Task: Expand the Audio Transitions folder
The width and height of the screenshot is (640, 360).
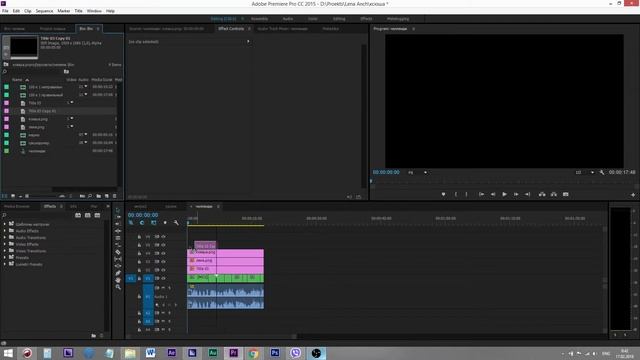Action: click(x=4, y=238)
